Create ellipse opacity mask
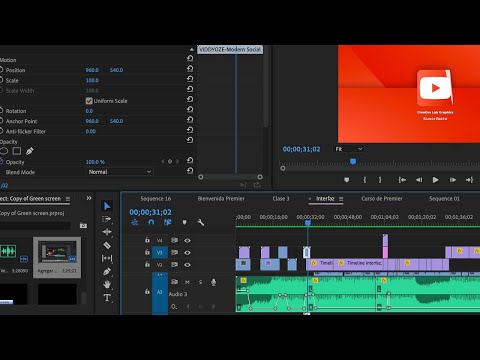This screenshot has height=360, width=480. click(x=4, y=151)
